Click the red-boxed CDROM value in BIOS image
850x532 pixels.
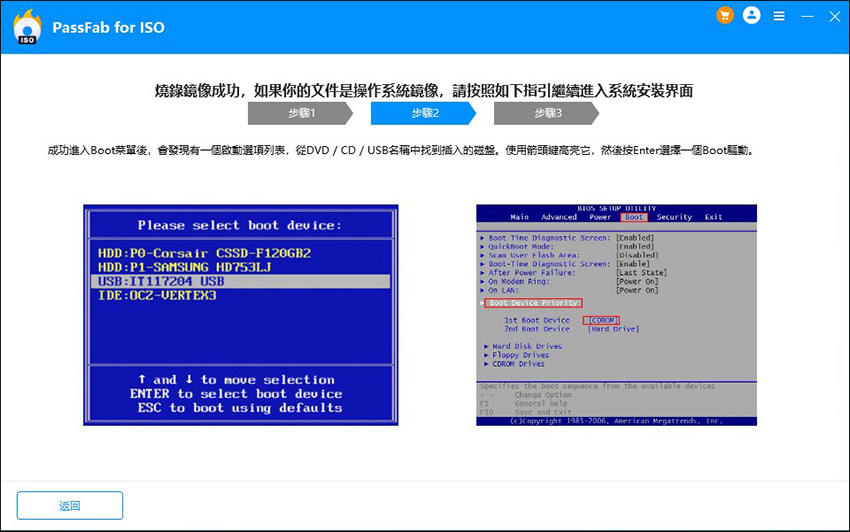pyautogui.click(x=601, y=320)
